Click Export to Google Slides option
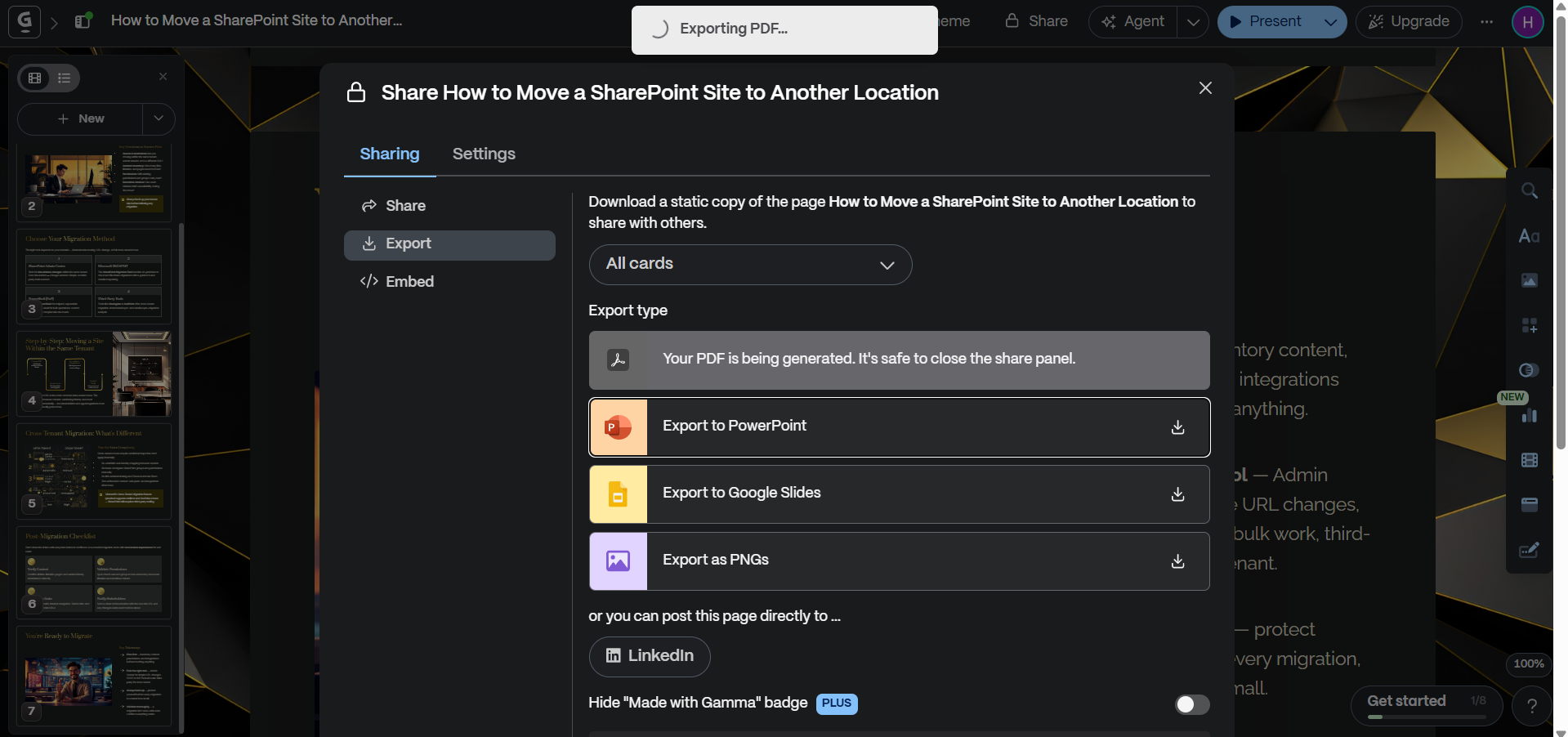Screen dimensions: 1568x737 coord(899,494)
